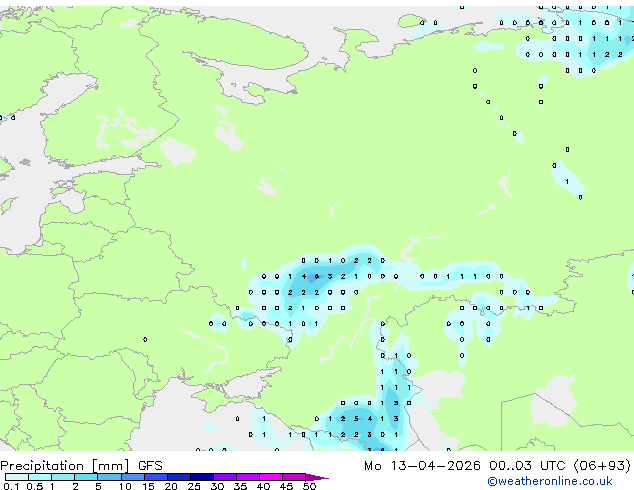
Task: Pick the 35–40 mm legend swatch
Action: pos(248,477)
